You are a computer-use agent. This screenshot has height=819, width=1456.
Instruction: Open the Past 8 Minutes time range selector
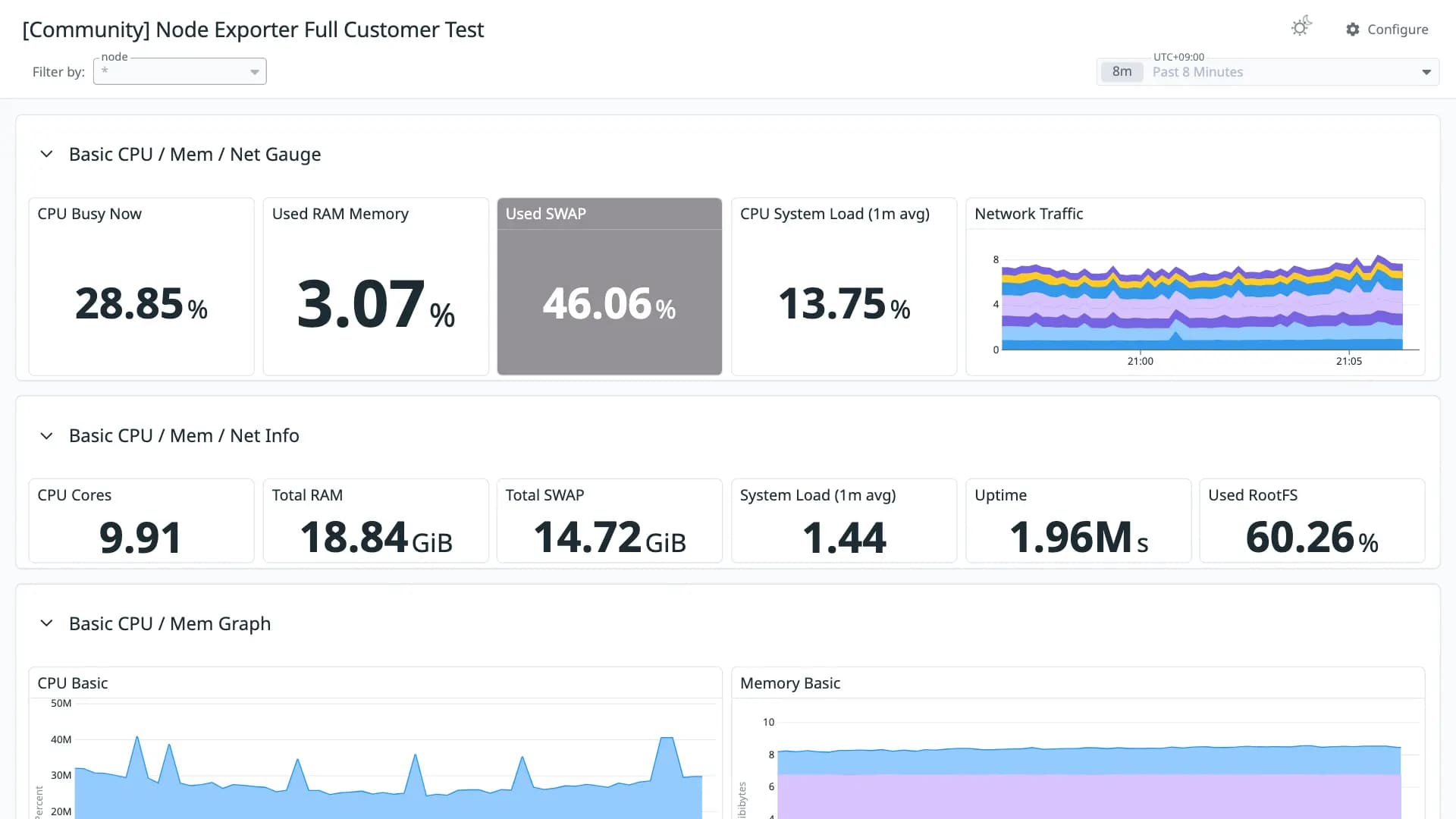pyautogui.click(x=1268, y=72)
